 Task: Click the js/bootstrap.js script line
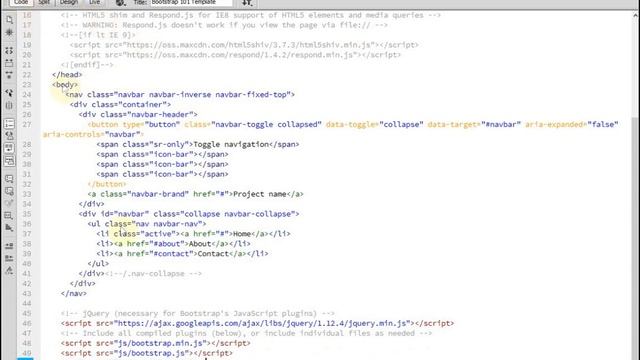tap(147, 353)
